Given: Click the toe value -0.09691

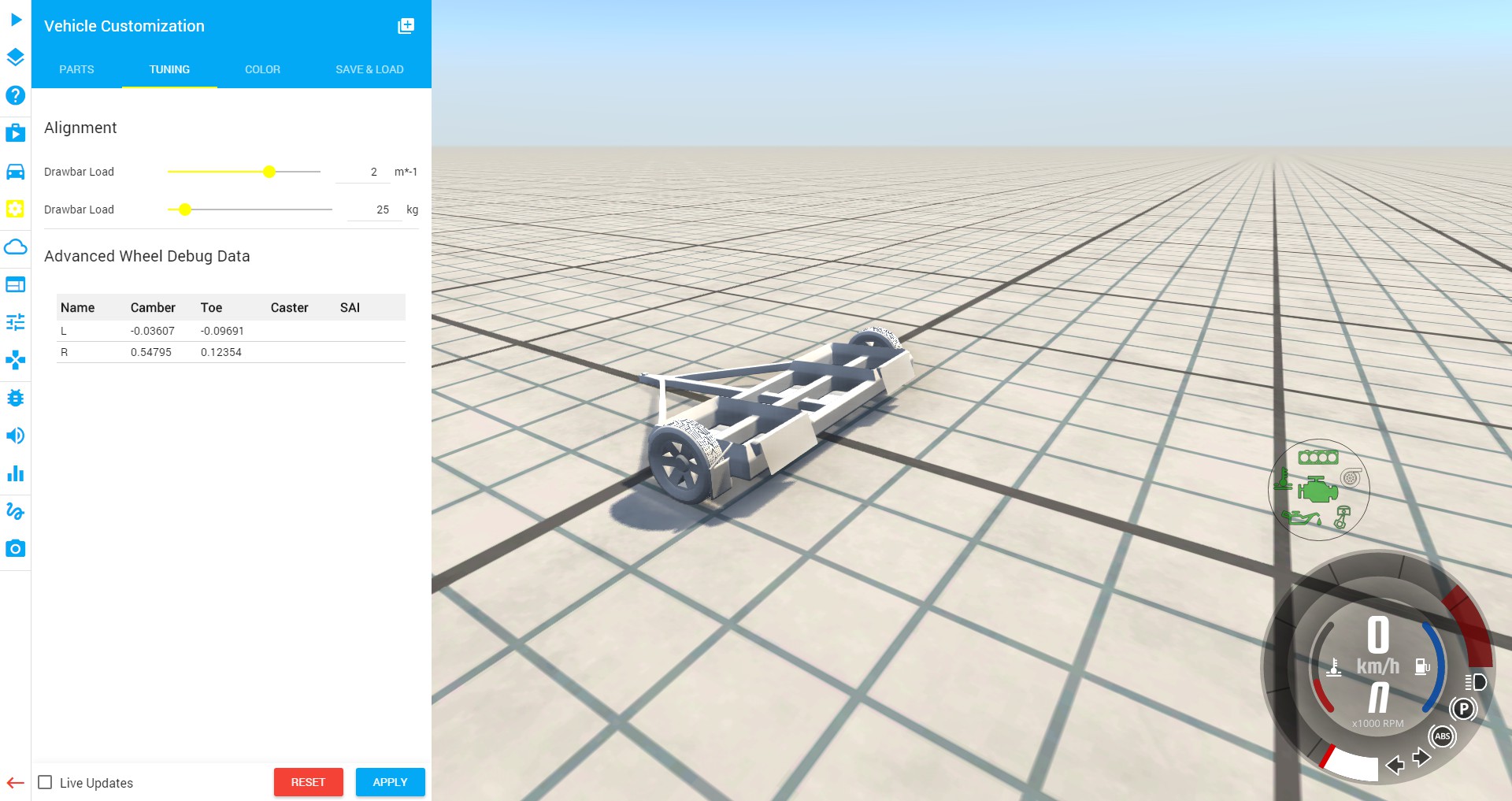Looking at the screenshot, I should pyautogui.click(x=222, y=331).
